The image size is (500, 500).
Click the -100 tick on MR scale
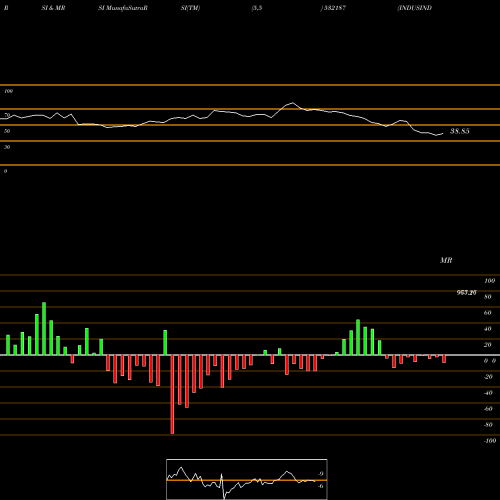click(x=490, y=441)
